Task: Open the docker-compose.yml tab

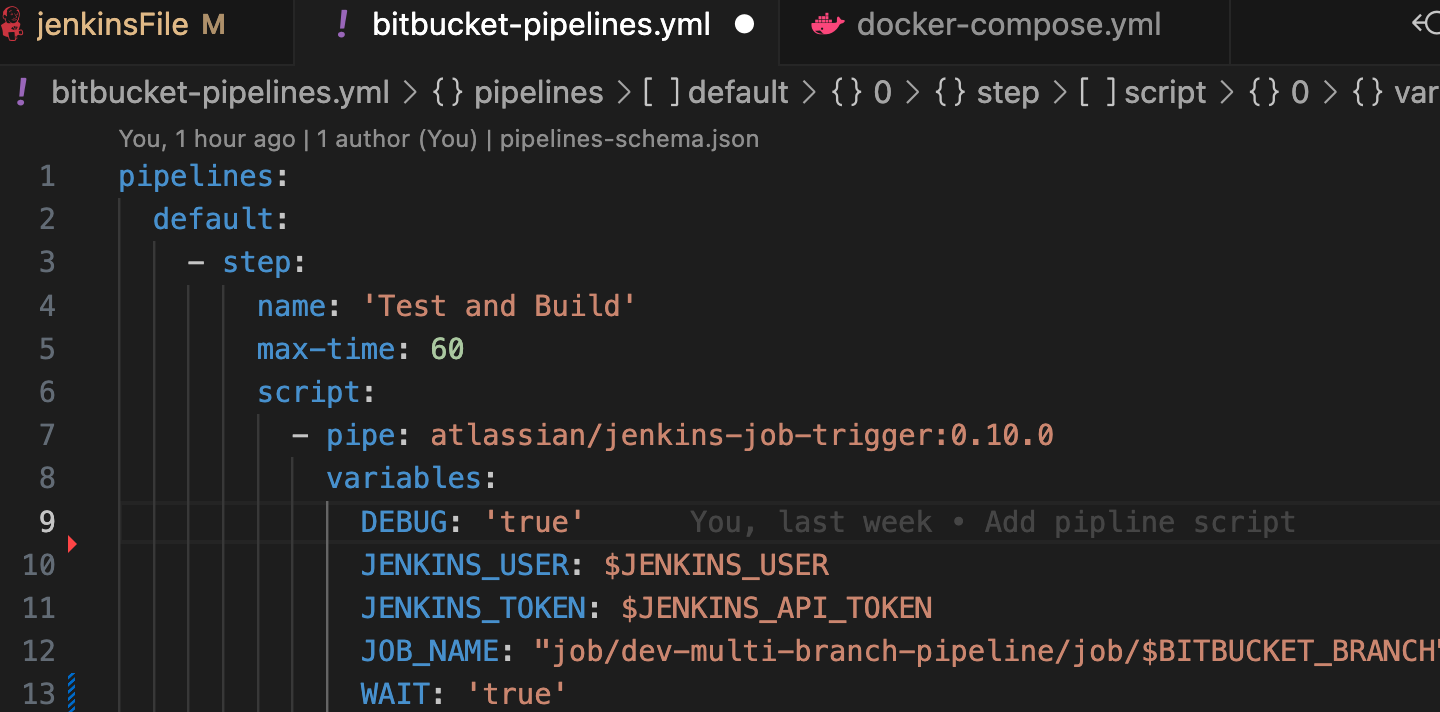Action: (x=1008, y=25)
